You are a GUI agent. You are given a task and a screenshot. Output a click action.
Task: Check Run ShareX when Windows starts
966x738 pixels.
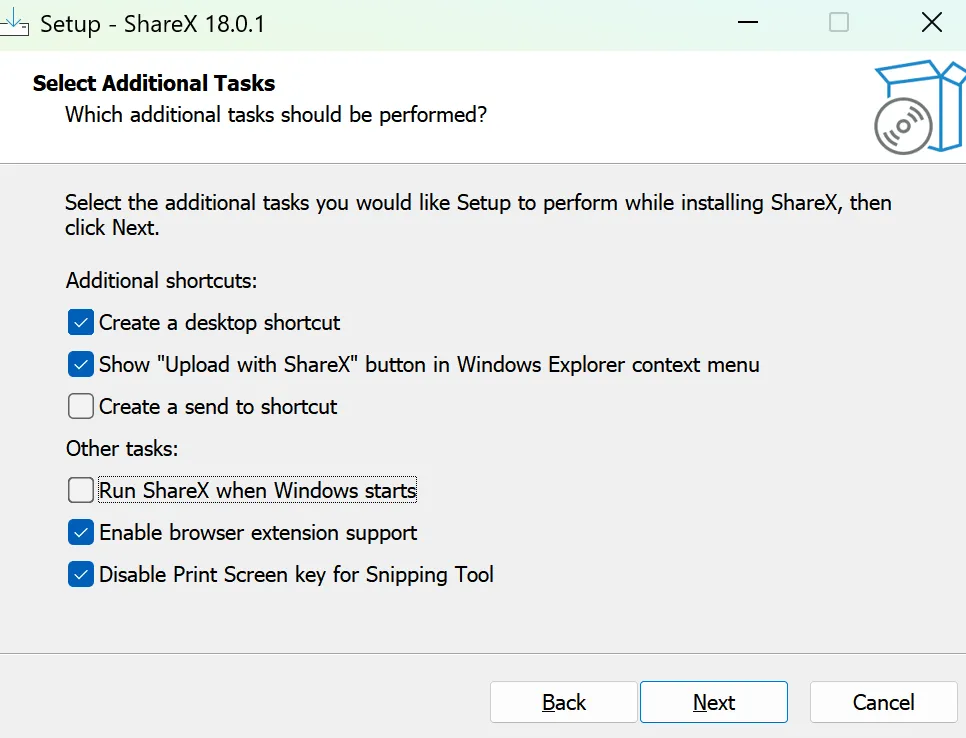point(81,491)
